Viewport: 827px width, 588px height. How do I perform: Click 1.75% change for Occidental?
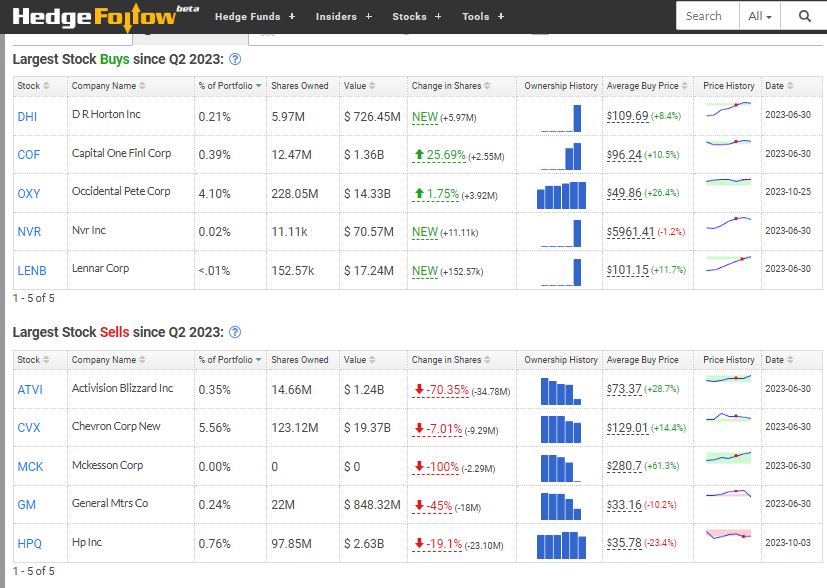coord(436,194)
